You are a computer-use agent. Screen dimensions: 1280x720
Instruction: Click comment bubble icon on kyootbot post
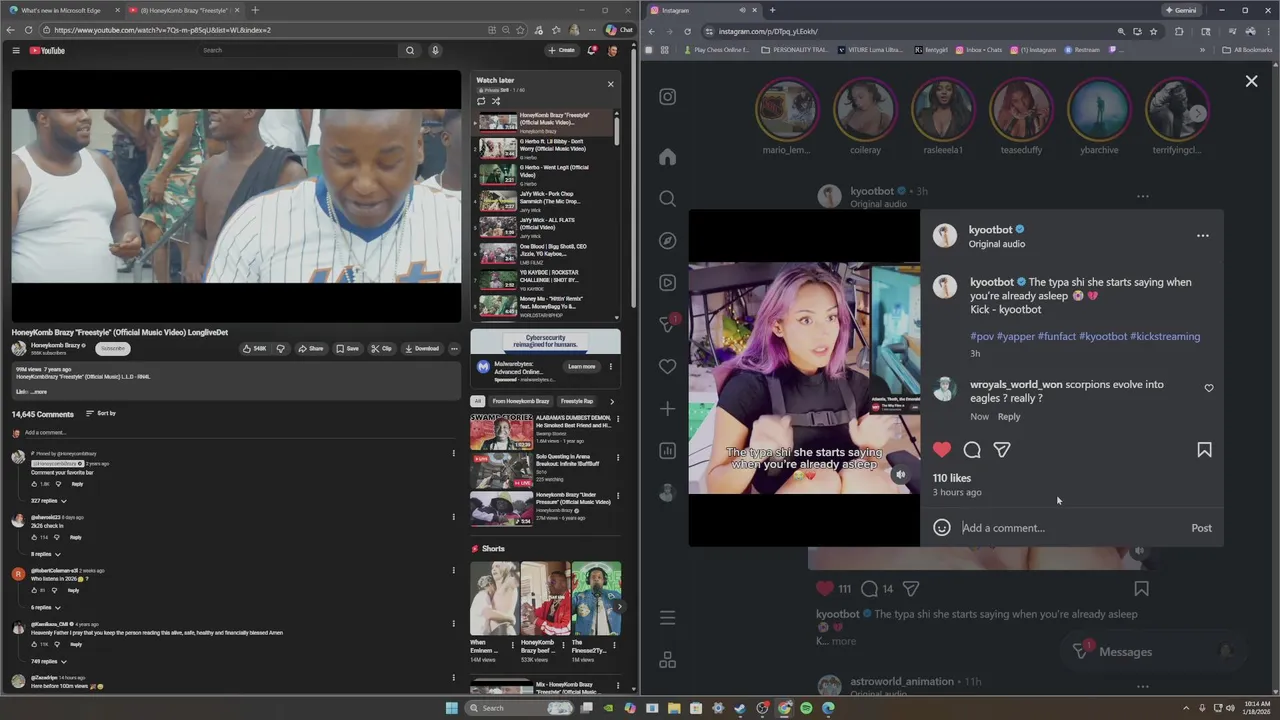pos(972,450)
